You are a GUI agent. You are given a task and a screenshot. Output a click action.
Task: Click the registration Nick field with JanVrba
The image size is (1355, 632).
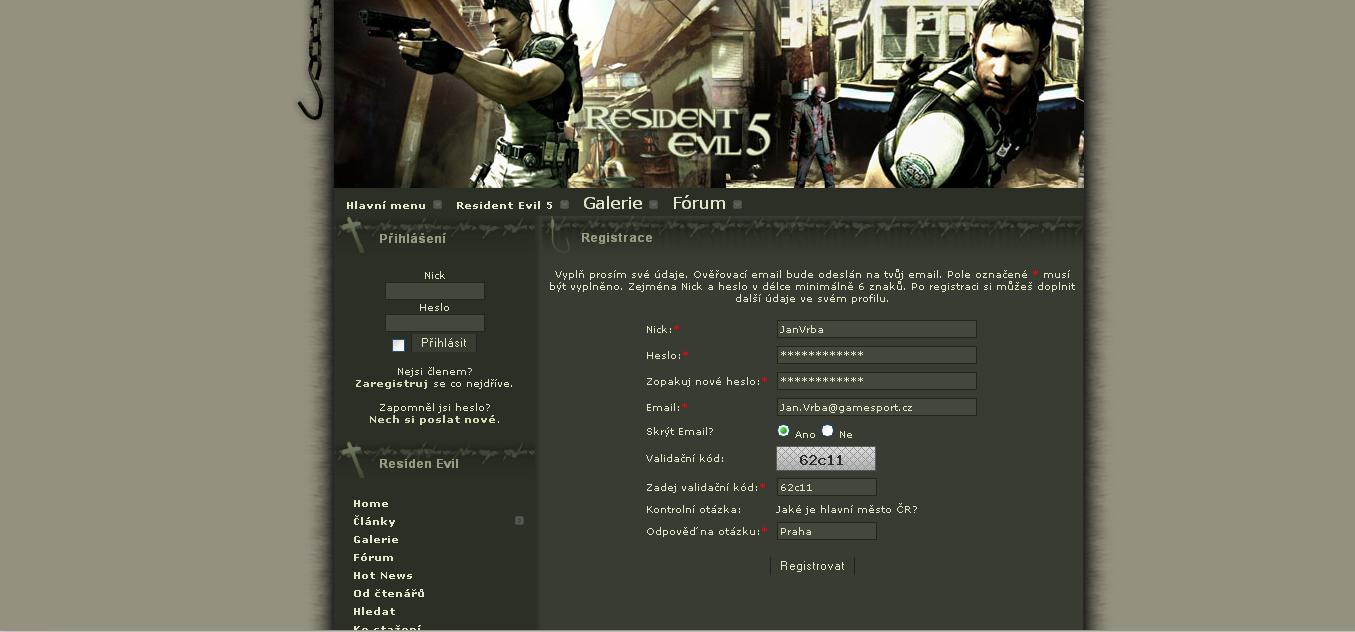click(877, 329)
